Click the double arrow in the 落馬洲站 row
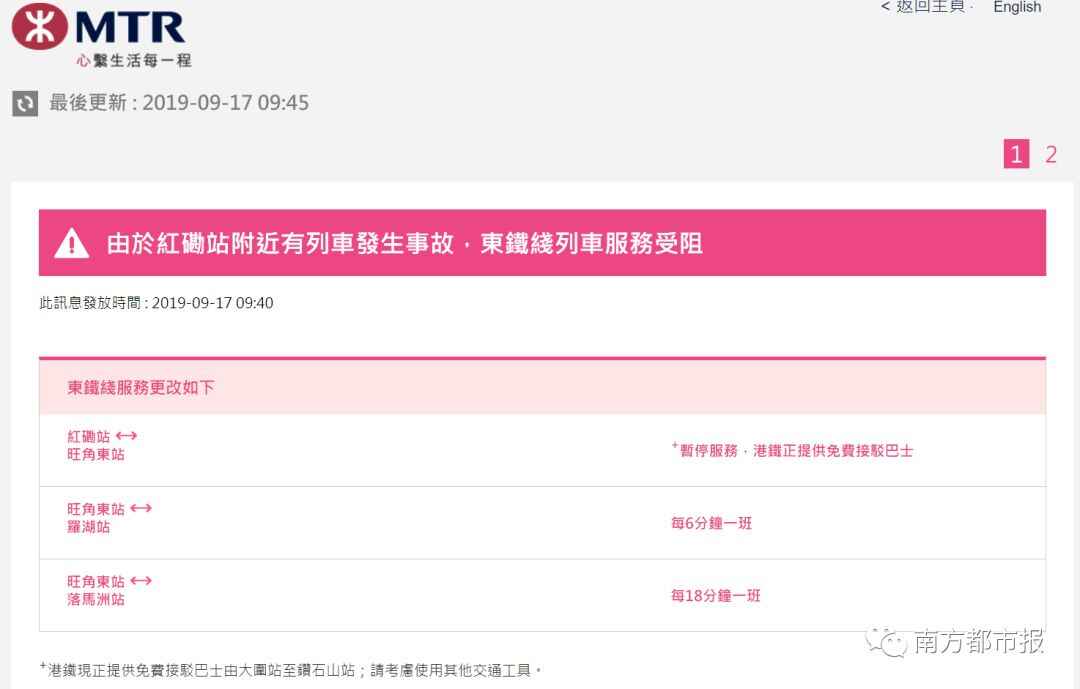Viewport: 1080px width, 689px height. click(x=141, y=581)
